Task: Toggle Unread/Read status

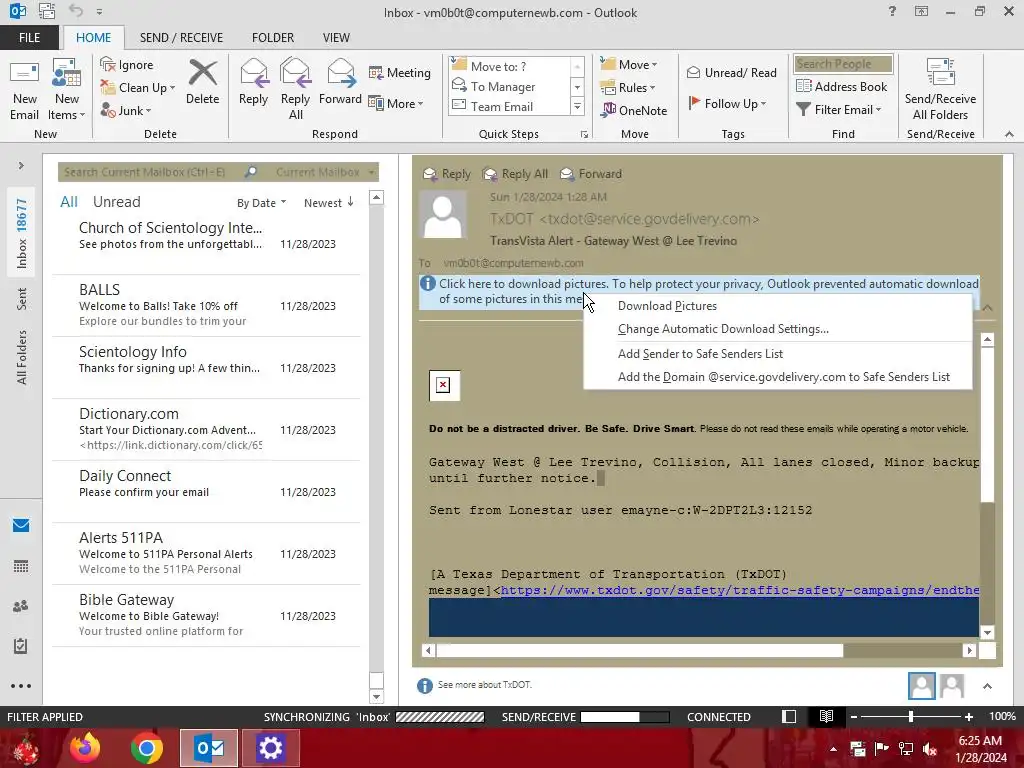Action: (x=731, y=72)
